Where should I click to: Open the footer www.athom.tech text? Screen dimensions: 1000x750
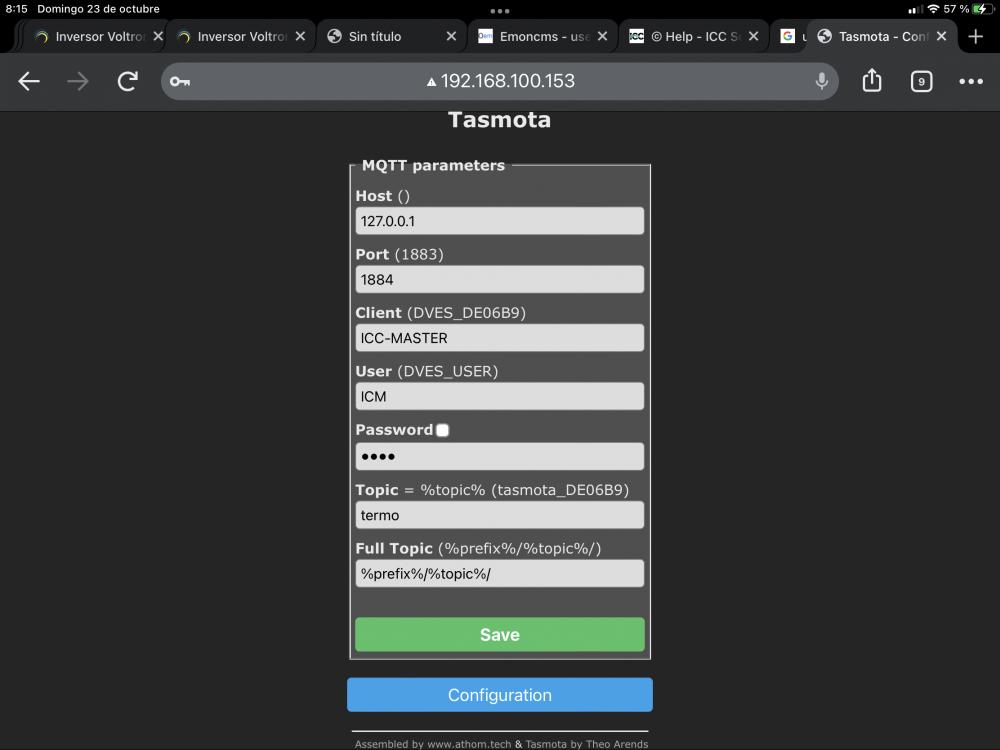pos(469,744)
